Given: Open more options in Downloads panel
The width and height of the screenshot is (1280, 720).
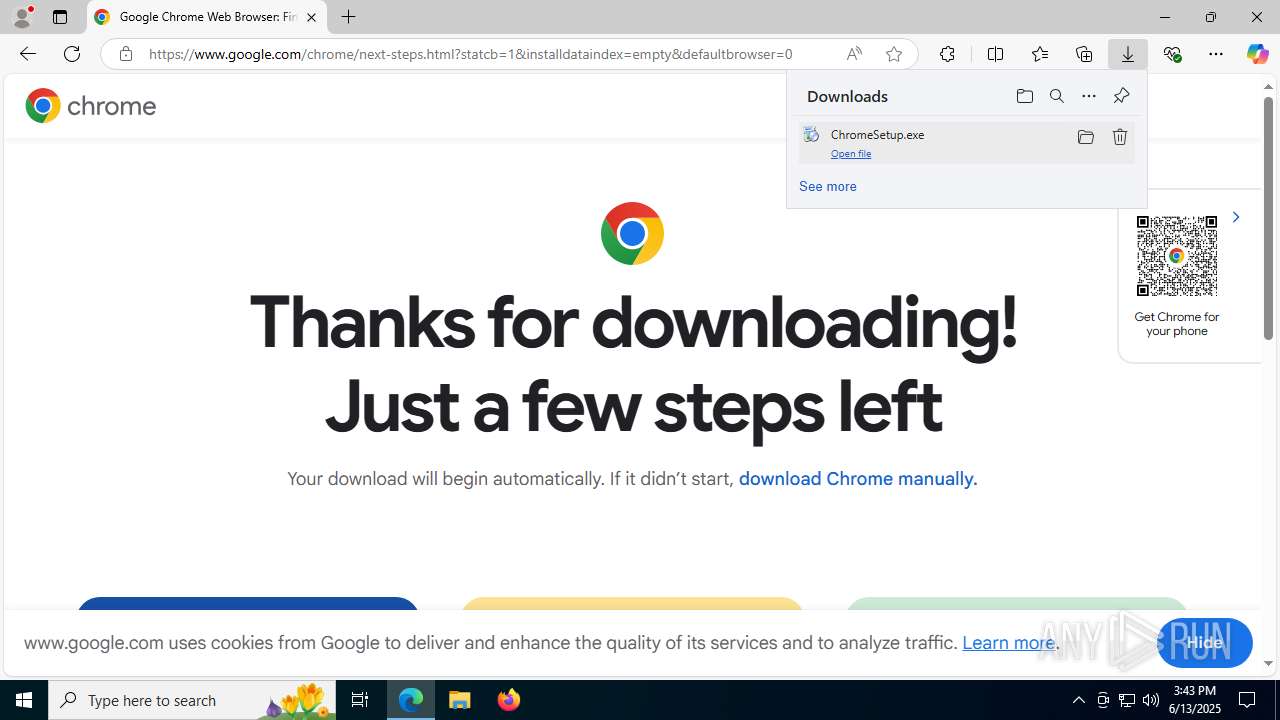Looking at the screenshot, I should coord(1089,96).
